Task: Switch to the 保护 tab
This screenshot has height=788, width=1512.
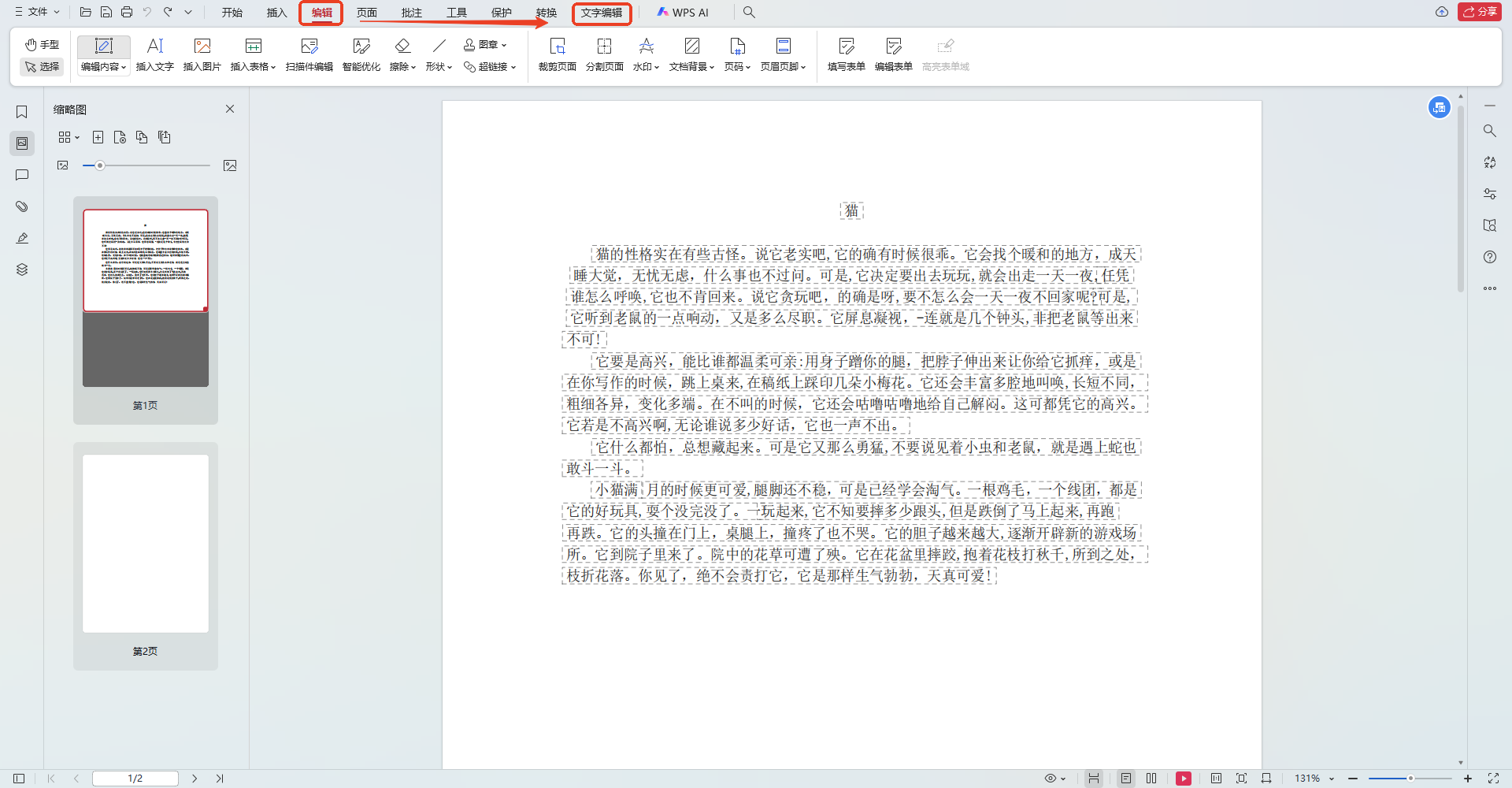Action: (501, 13)
